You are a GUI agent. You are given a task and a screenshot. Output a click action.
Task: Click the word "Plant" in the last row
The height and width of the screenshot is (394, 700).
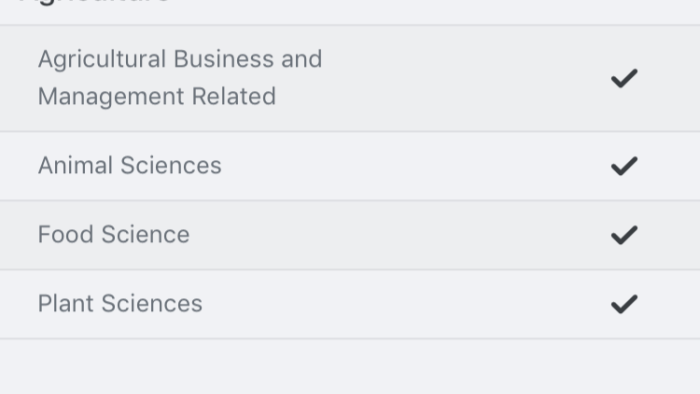coord(66,304)
